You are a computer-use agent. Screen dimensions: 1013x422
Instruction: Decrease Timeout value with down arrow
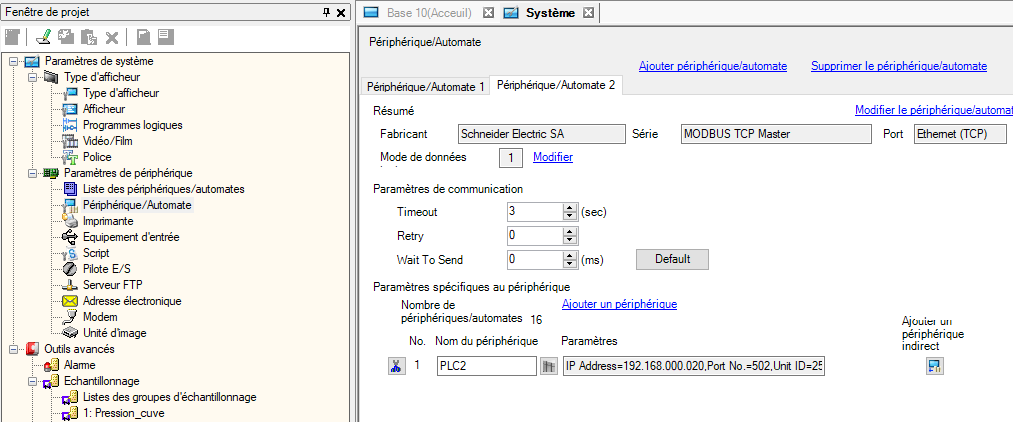pyautogui.click(x=569, y=215)
